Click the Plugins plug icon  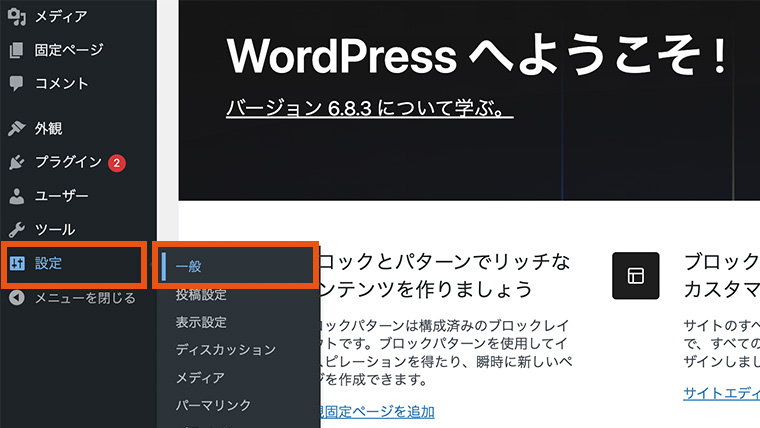click(x=16, y=162)
